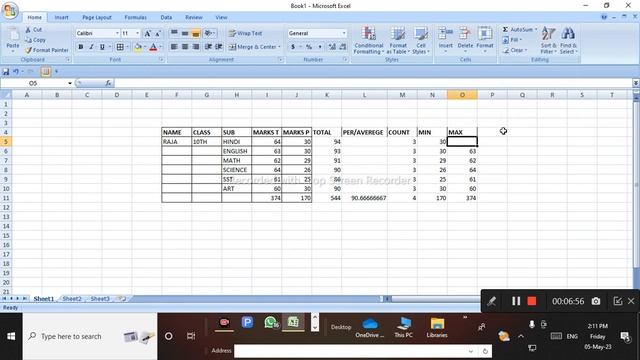Increase font size with Grow Font
This screenshot has height=360, width=640.
[147, 33]
